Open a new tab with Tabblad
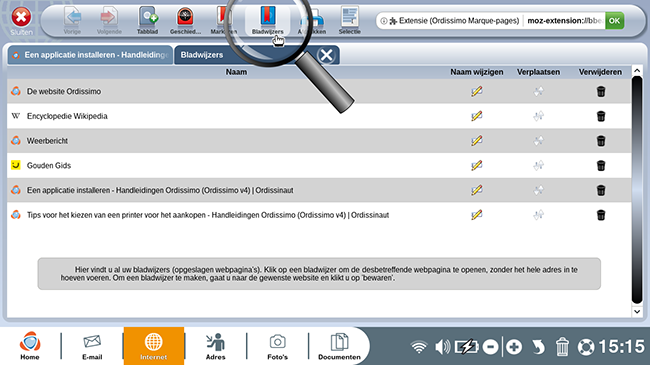This screenshot has width=650, height=365. (148, 20)
